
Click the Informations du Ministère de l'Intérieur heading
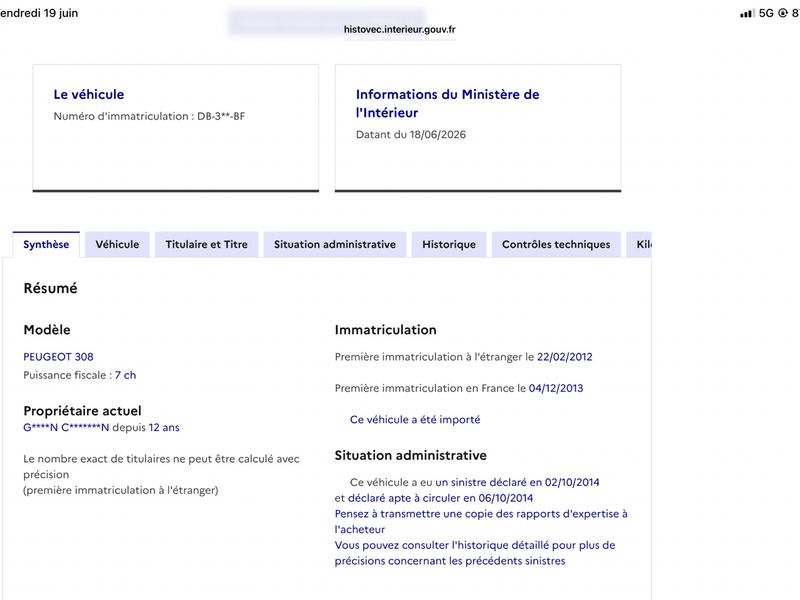click(447, 104)
